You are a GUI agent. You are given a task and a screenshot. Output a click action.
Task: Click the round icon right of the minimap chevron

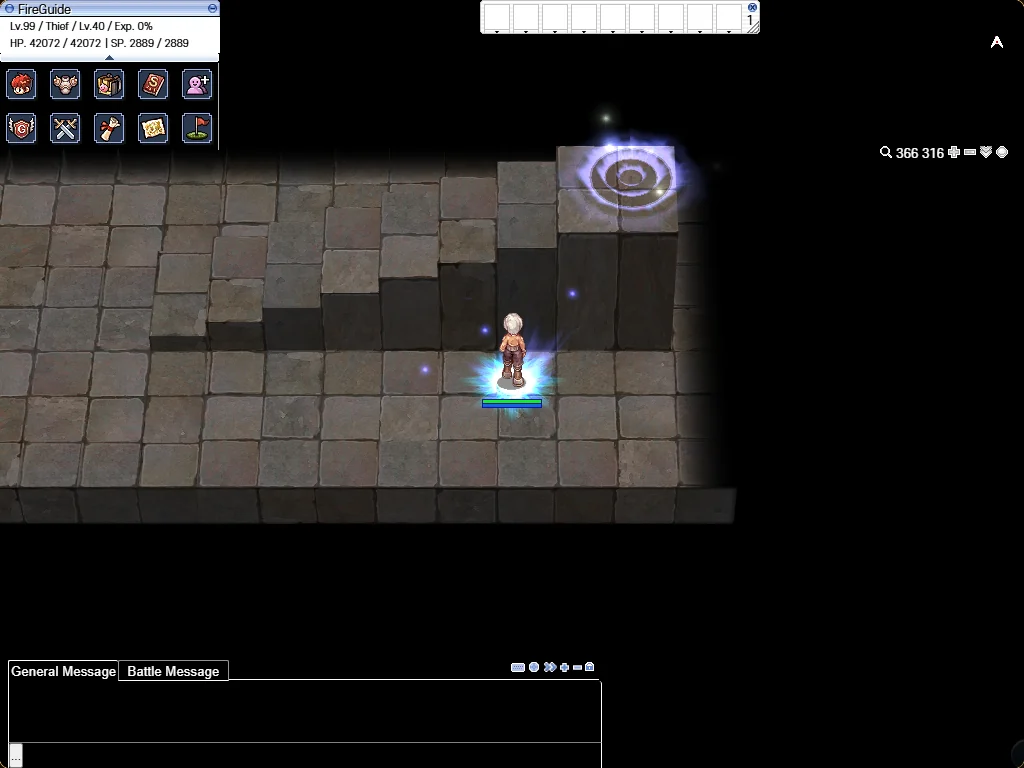coord(1002,152)
